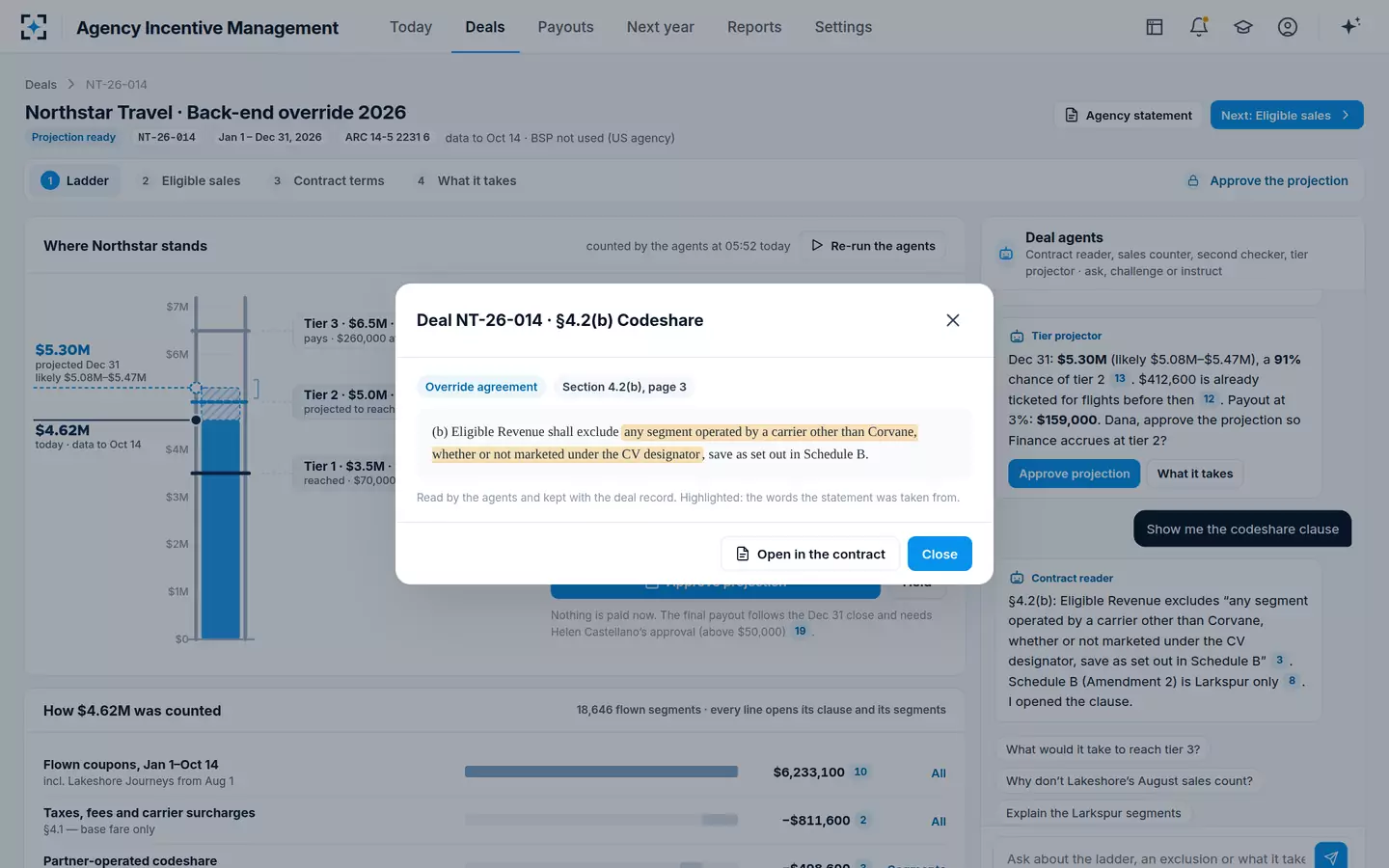Open the Agency statement
Viewport: 1389px width, 868px height.
tap(1128, 115)
